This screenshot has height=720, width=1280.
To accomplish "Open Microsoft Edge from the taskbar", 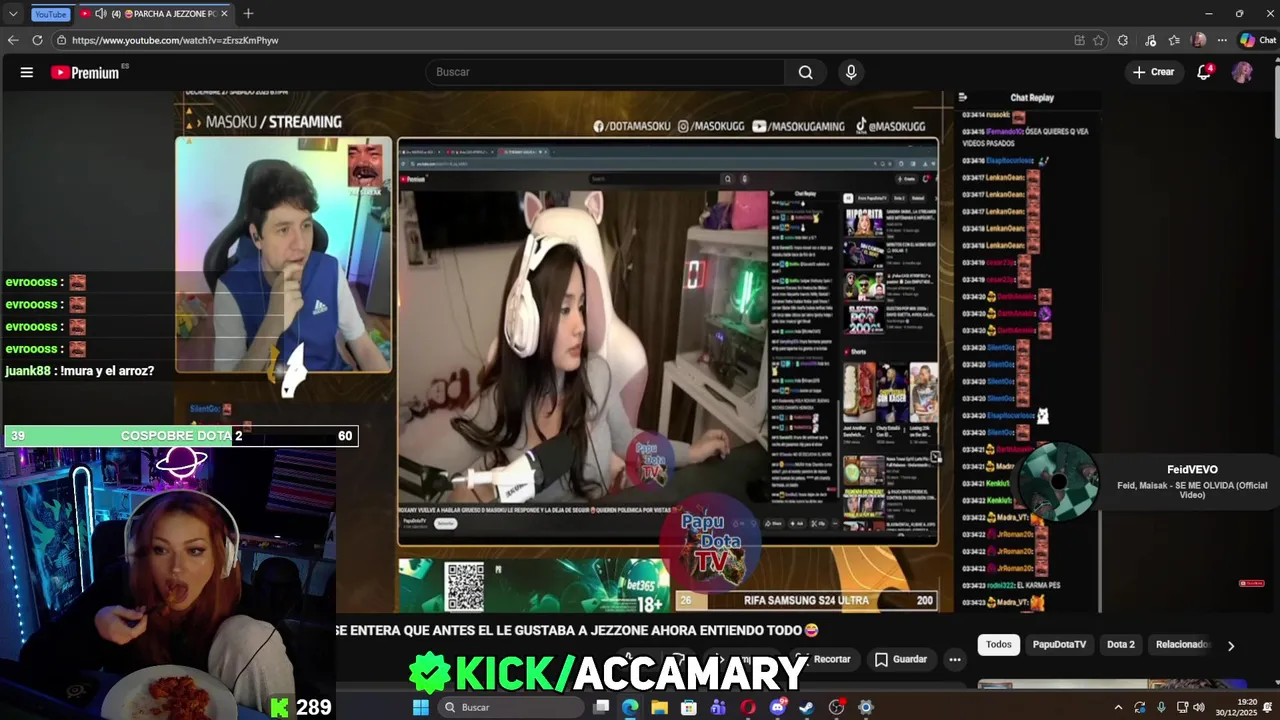I will (x=630, y=707).
